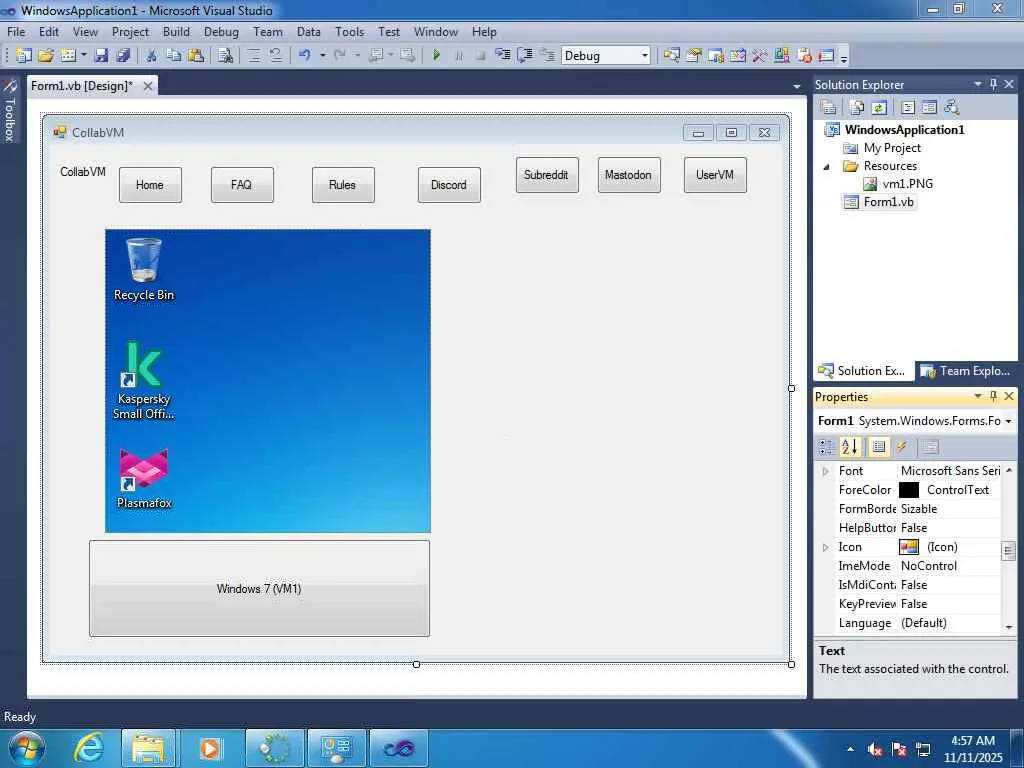This screenshot has width=1024, height=768.
Task: Click the Open File folder icon
Action: point(46,56)
